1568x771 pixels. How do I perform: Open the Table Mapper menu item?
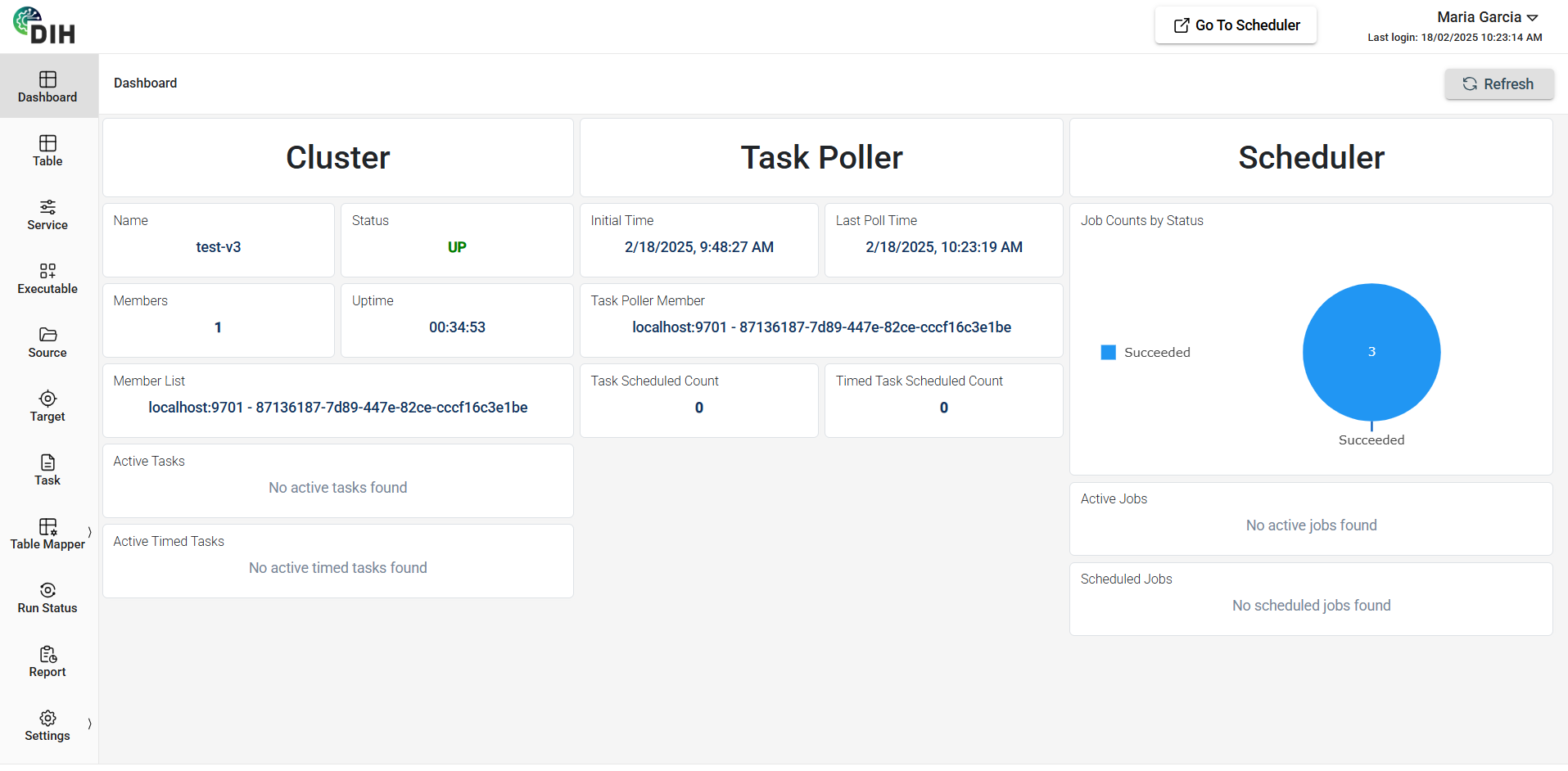tap(47, 534)
